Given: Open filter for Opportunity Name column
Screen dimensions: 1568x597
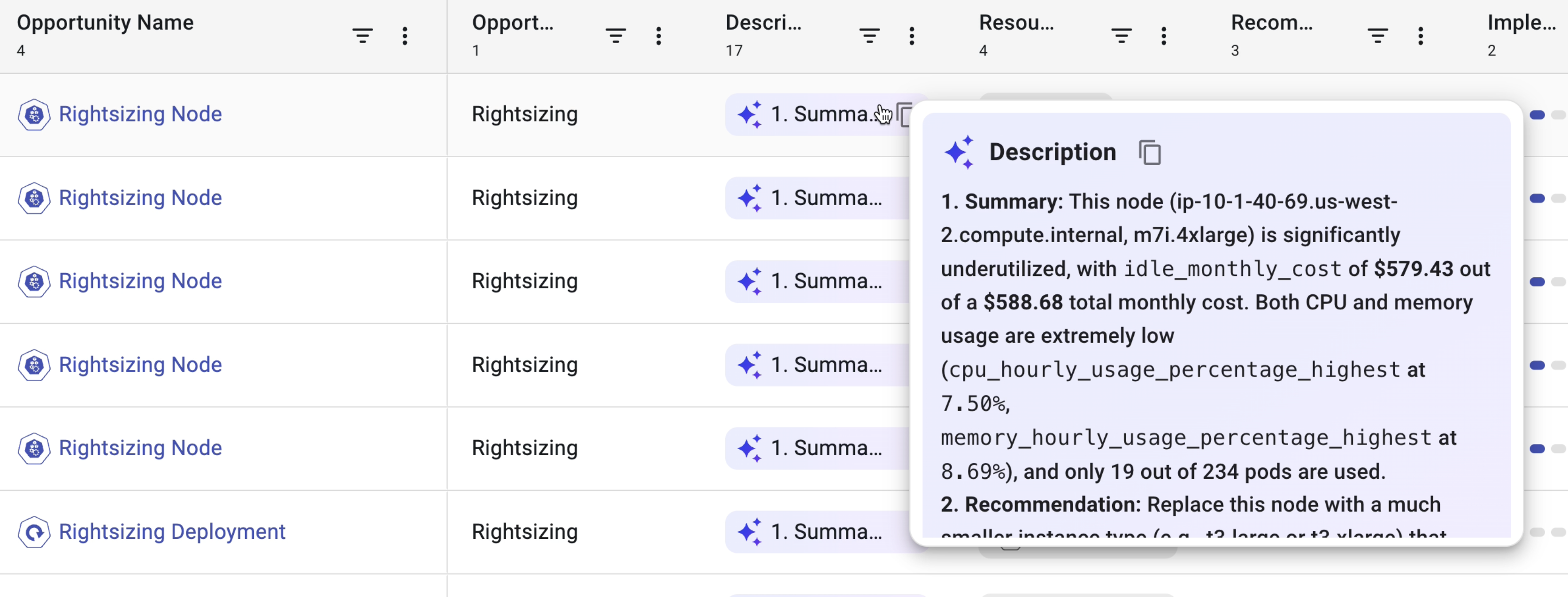Looking at the screenshot, I should click(x=362, y=35).
